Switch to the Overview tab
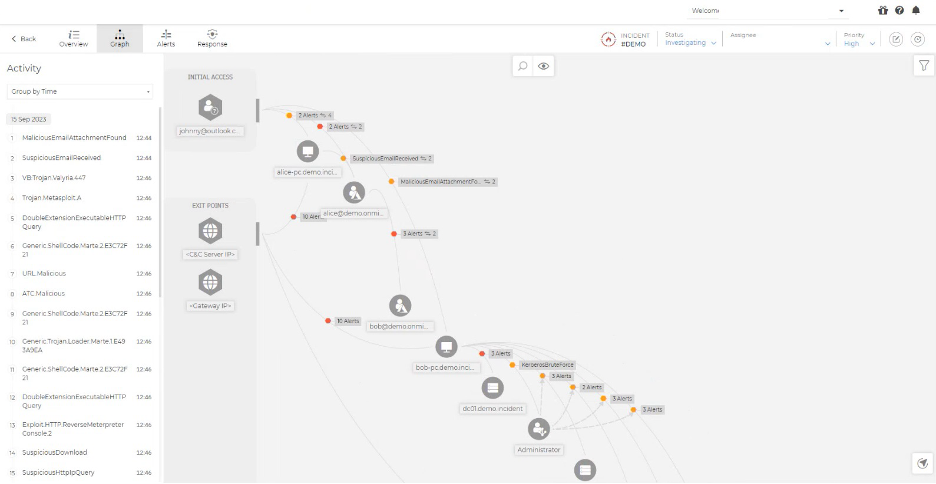The image size is (936, 484). coord(74,38)
